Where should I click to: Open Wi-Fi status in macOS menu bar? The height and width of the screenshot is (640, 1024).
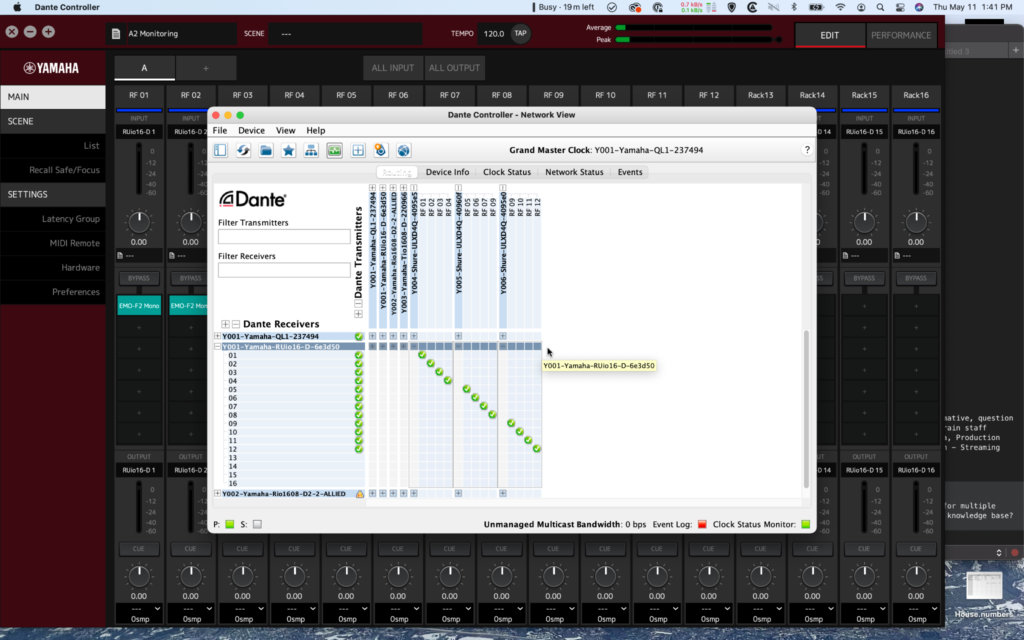click(840, 7)
